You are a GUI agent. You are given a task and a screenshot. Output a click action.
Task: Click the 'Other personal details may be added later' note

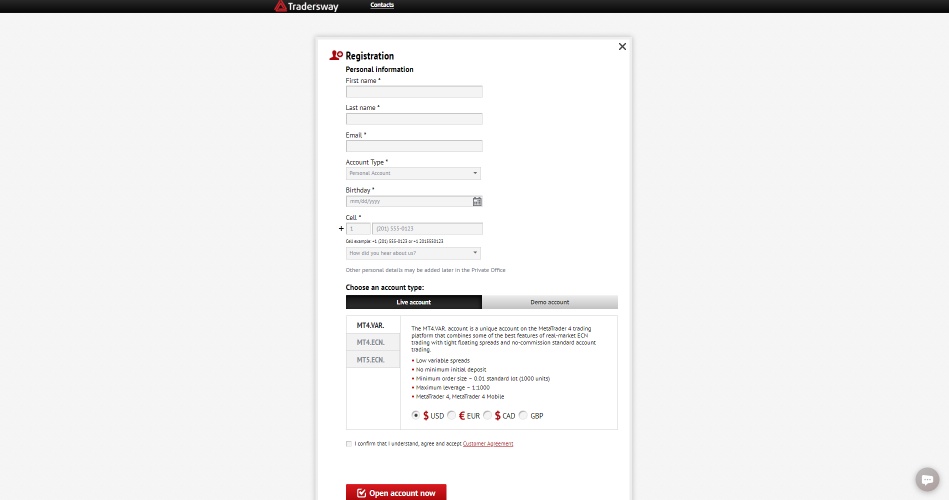click(x=425, y=270)
